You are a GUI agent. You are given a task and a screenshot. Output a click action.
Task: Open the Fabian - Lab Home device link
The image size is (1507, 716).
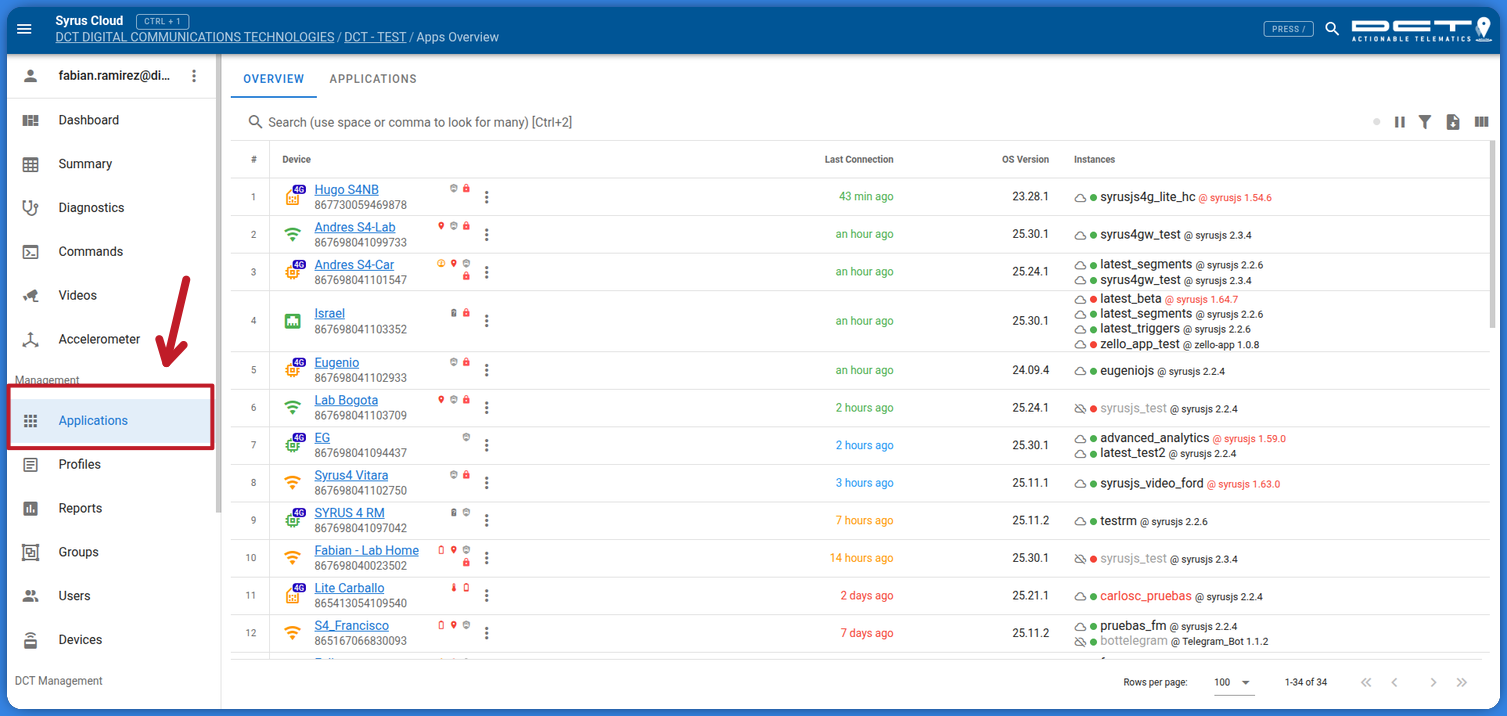coord(367,551)
